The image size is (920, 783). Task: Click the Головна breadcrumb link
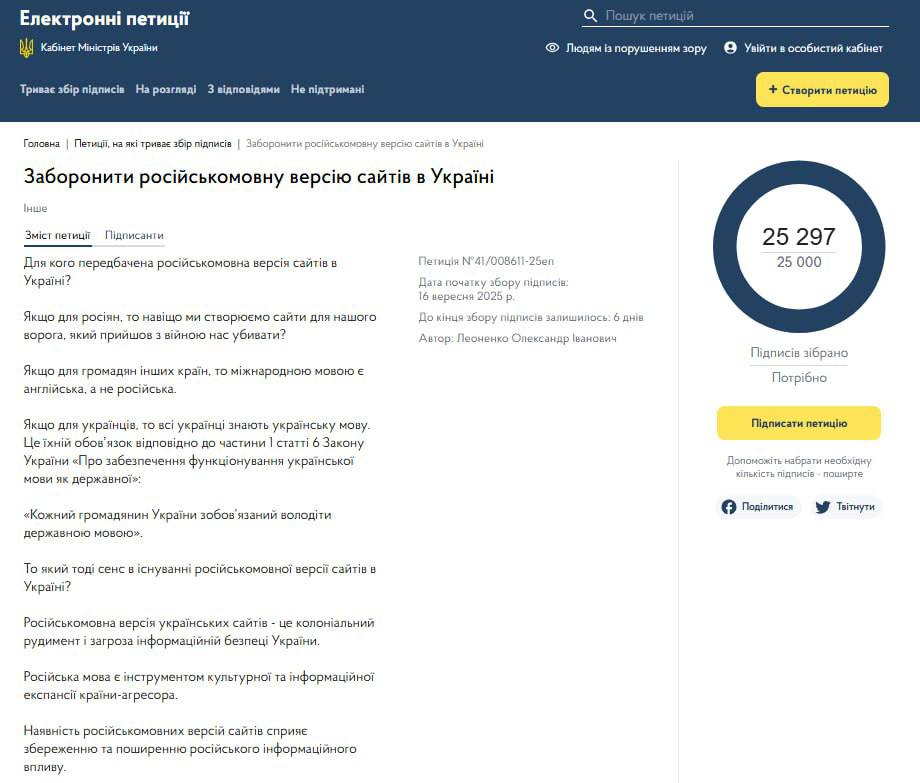(42, 144)
